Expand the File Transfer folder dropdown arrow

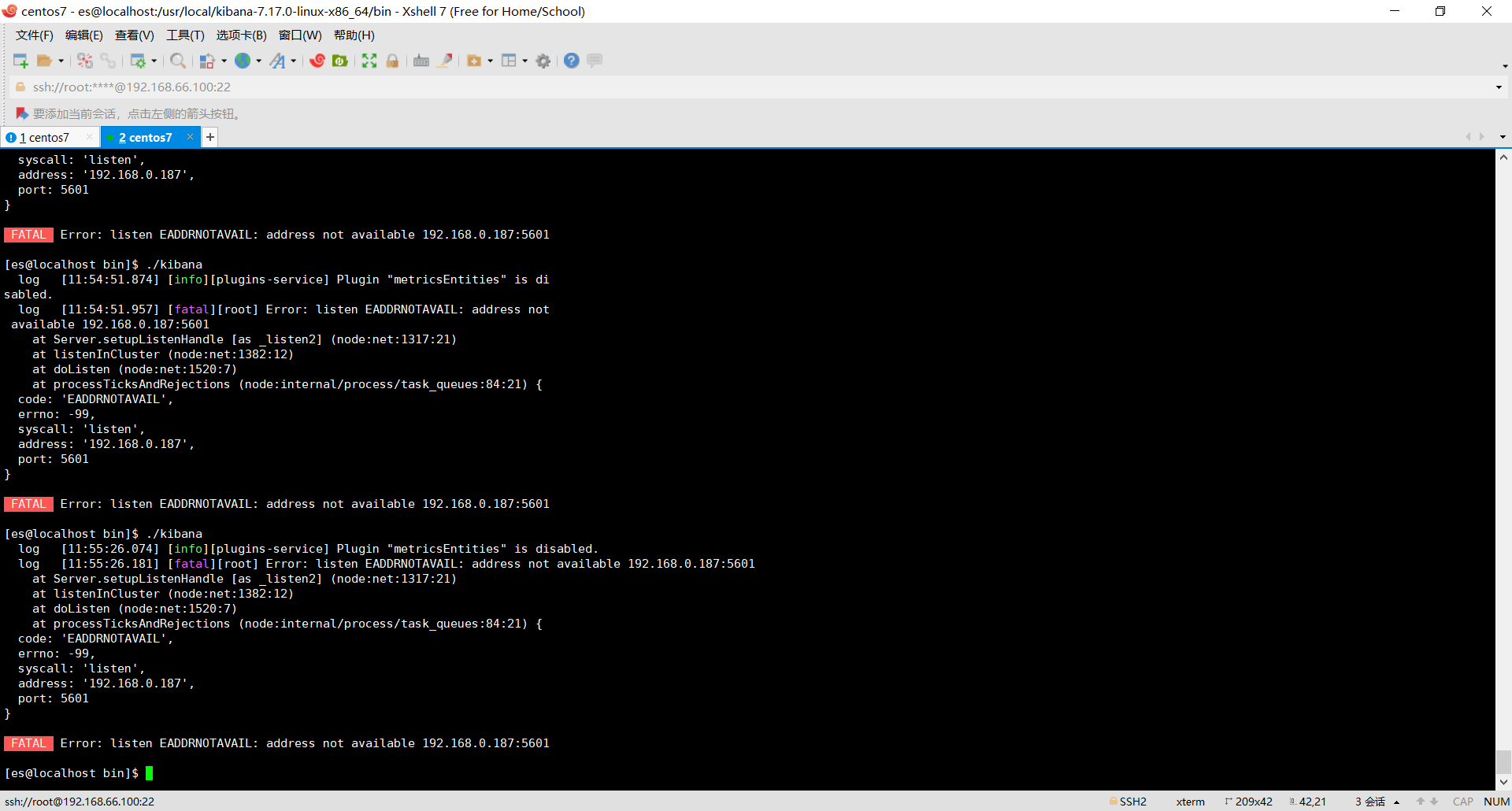tap(490, 61)
